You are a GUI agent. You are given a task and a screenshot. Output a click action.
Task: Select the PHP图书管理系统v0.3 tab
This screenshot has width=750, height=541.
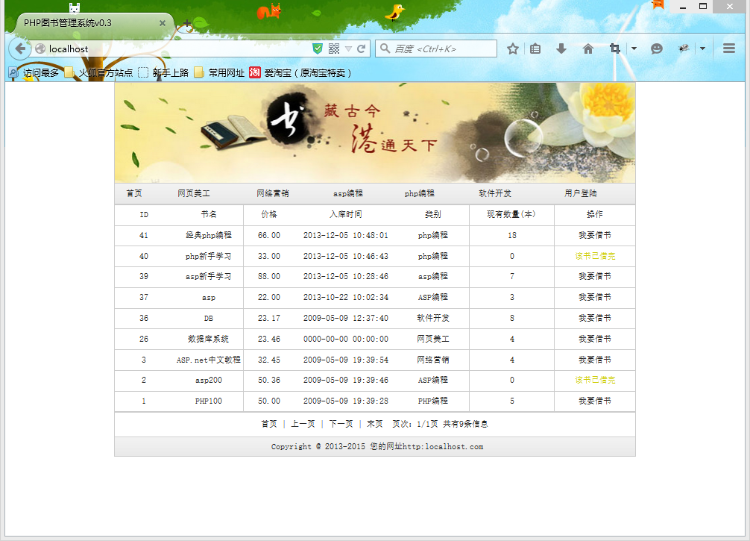pos(93,23)
